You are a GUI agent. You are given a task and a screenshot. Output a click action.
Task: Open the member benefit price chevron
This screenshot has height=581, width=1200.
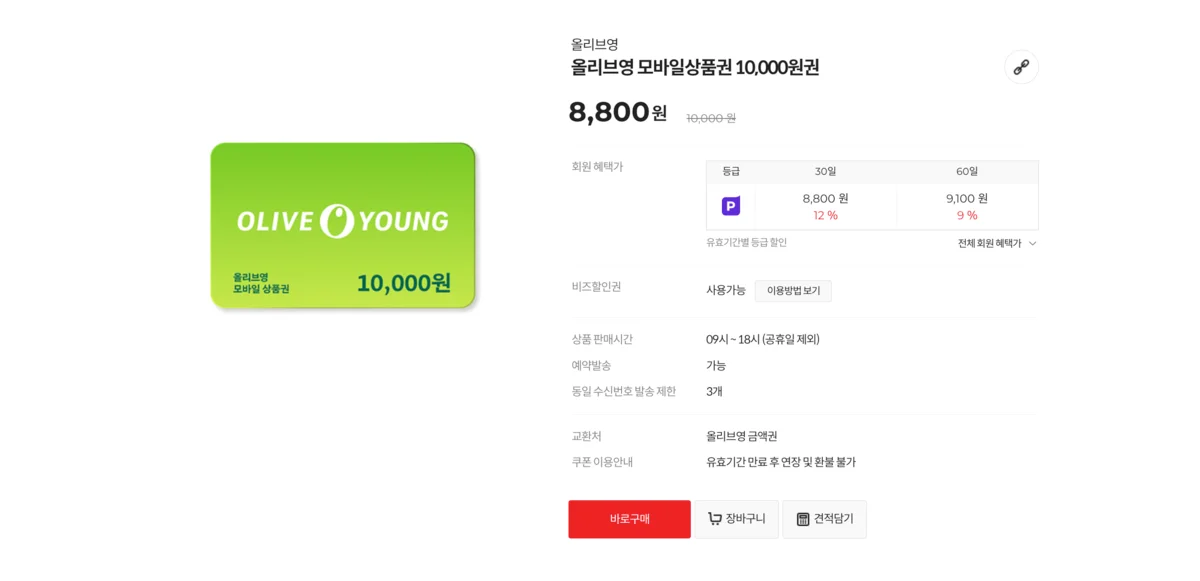pyautogui.click(x=1032, y=243)
